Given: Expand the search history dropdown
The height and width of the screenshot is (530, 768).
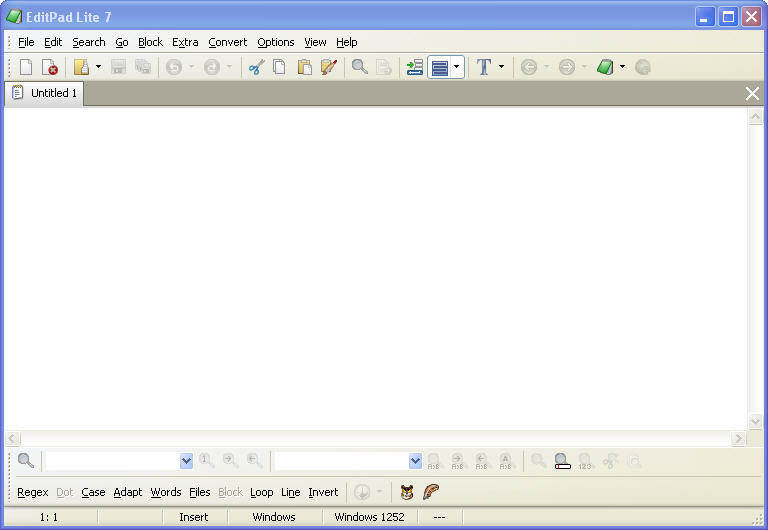Looking at the screenshot, I should tap(186, 461).
